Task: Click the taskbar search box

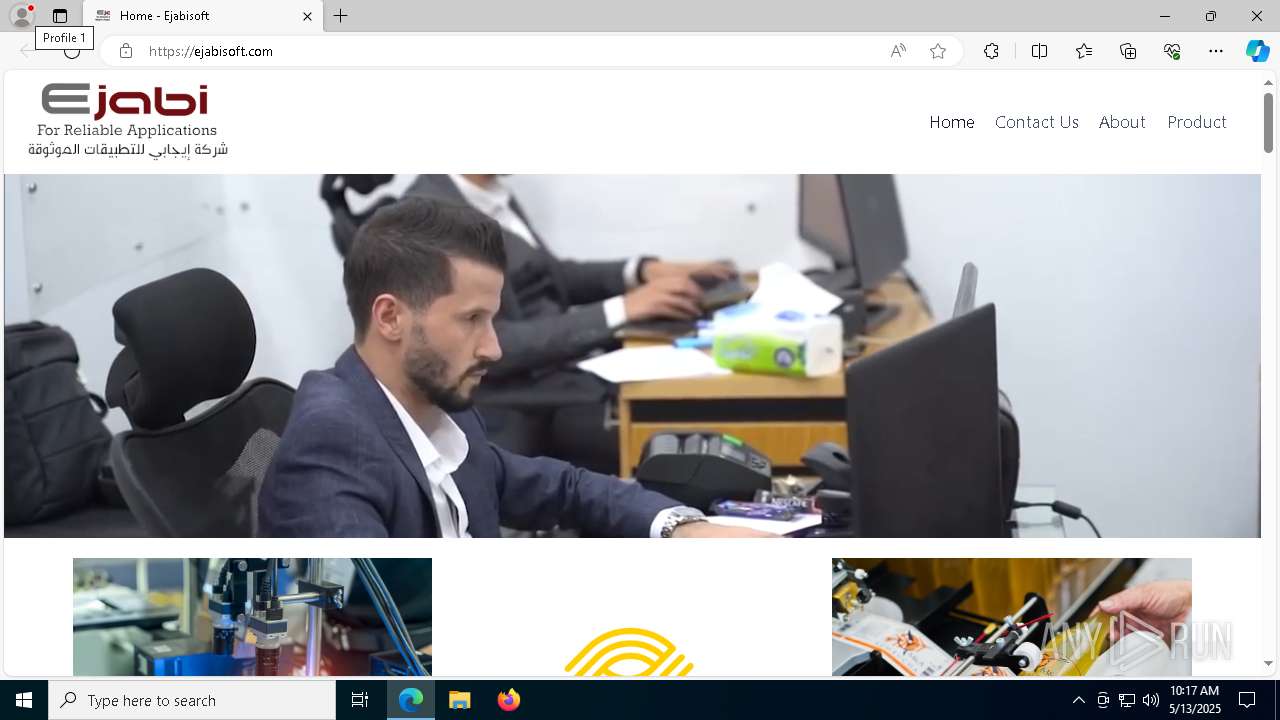Action: (x=192, y=700)
